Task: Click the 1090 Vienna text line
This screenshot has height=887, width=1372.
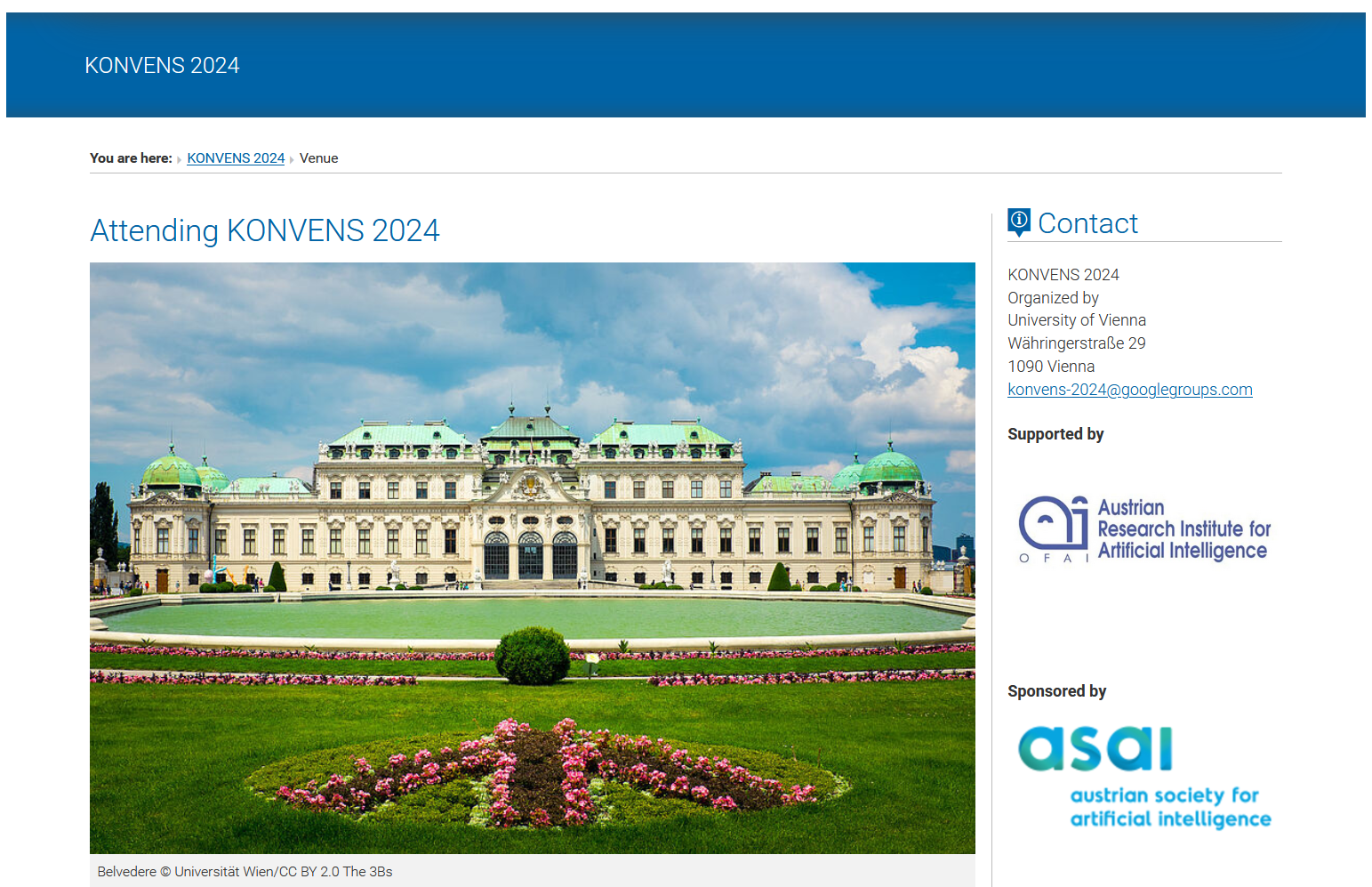Action: coord(1051,367)
